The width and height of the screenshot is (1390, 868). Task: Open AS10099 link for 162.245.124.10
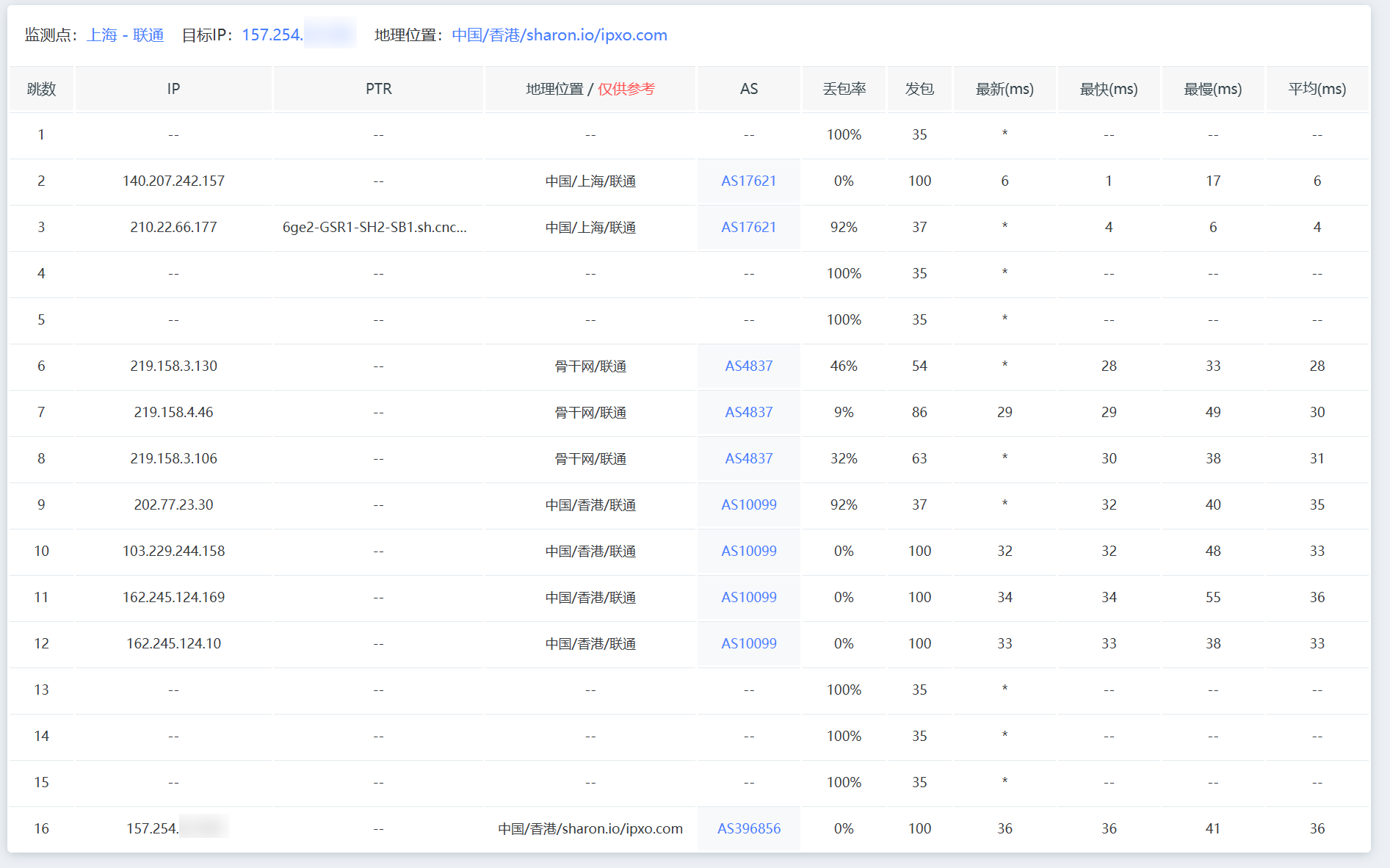pos(748,643)
